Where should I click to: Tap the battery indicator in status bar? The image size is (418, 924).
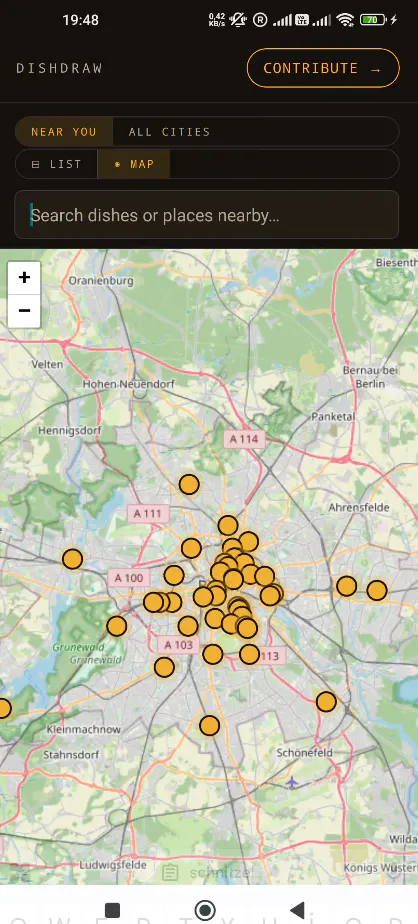coord(374,20)
